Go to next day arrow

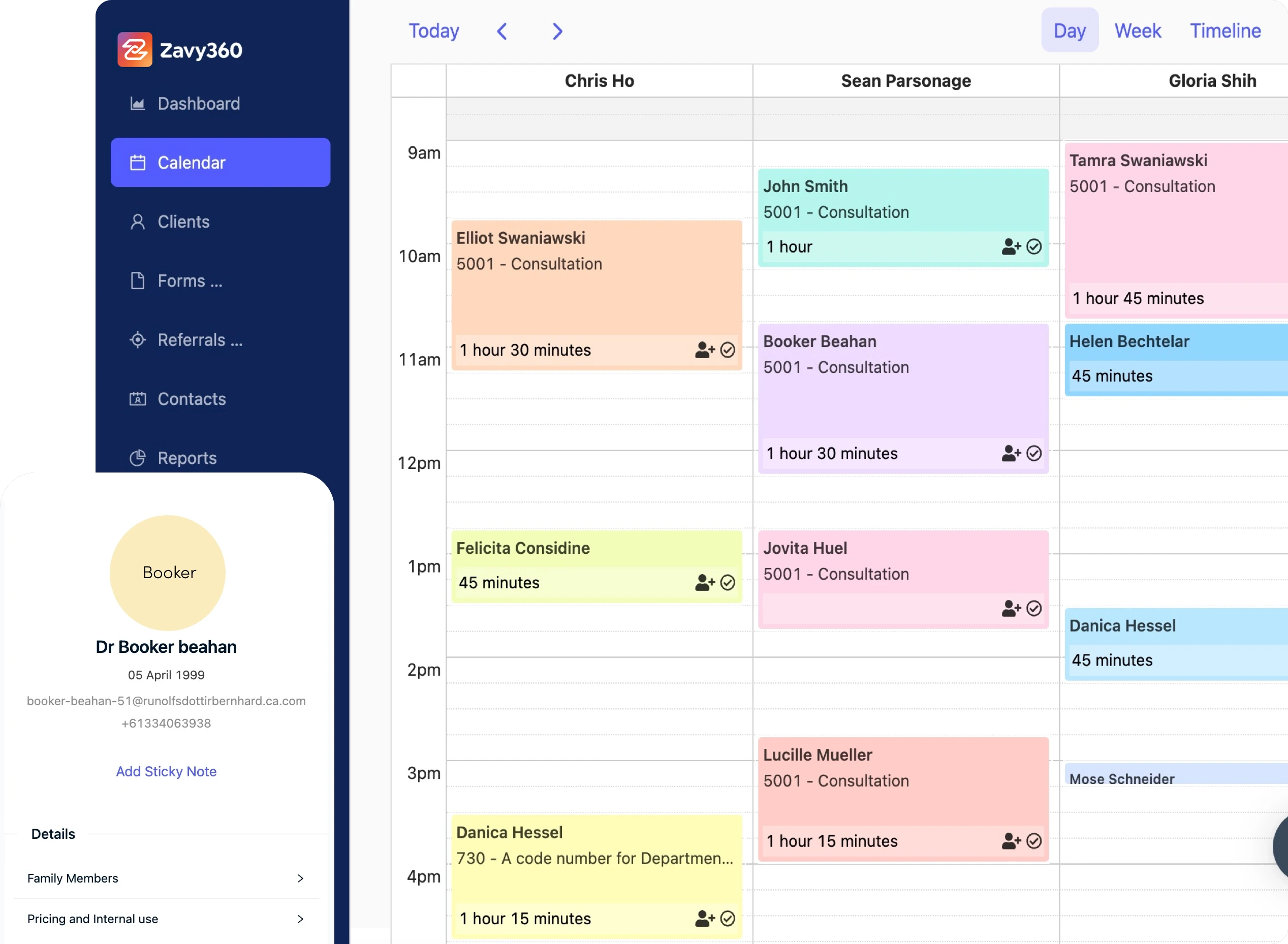coord(558,32)
